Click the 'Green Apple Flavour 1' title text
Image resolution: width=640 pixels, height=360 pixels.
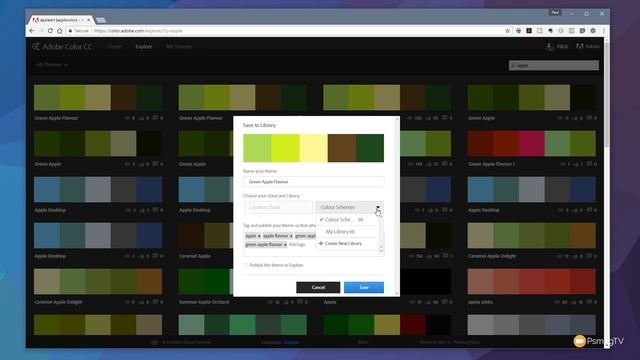point(491,164)
